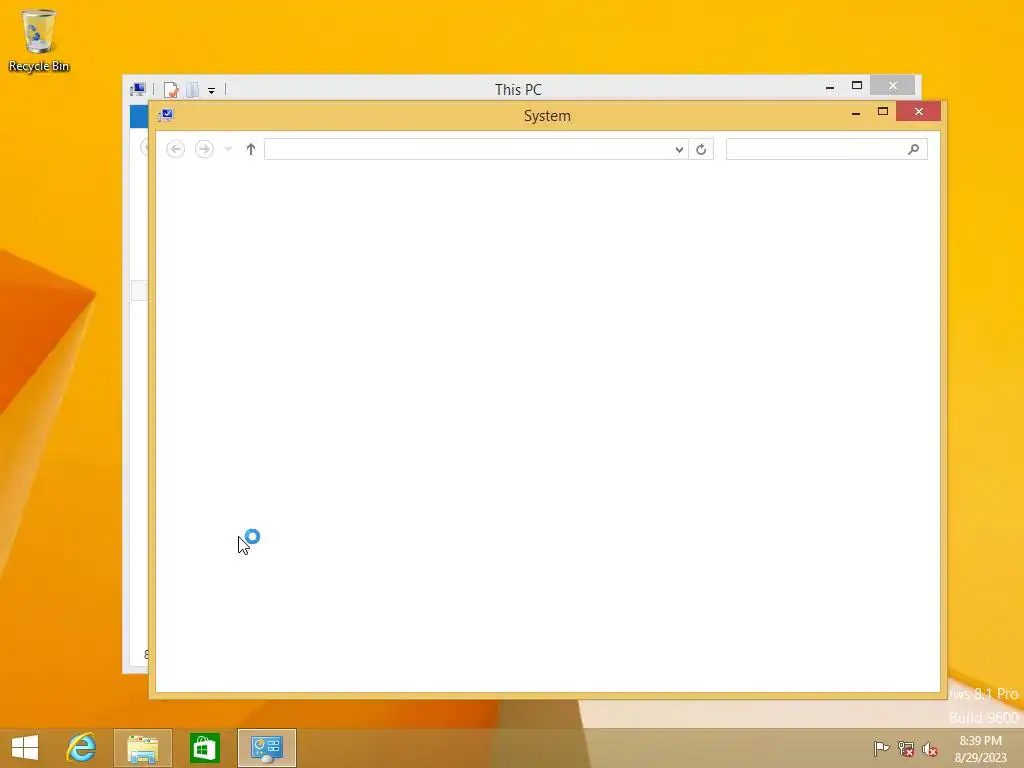Minimize the This PC window
This screenshot has height=768, width=1024.
830,86
